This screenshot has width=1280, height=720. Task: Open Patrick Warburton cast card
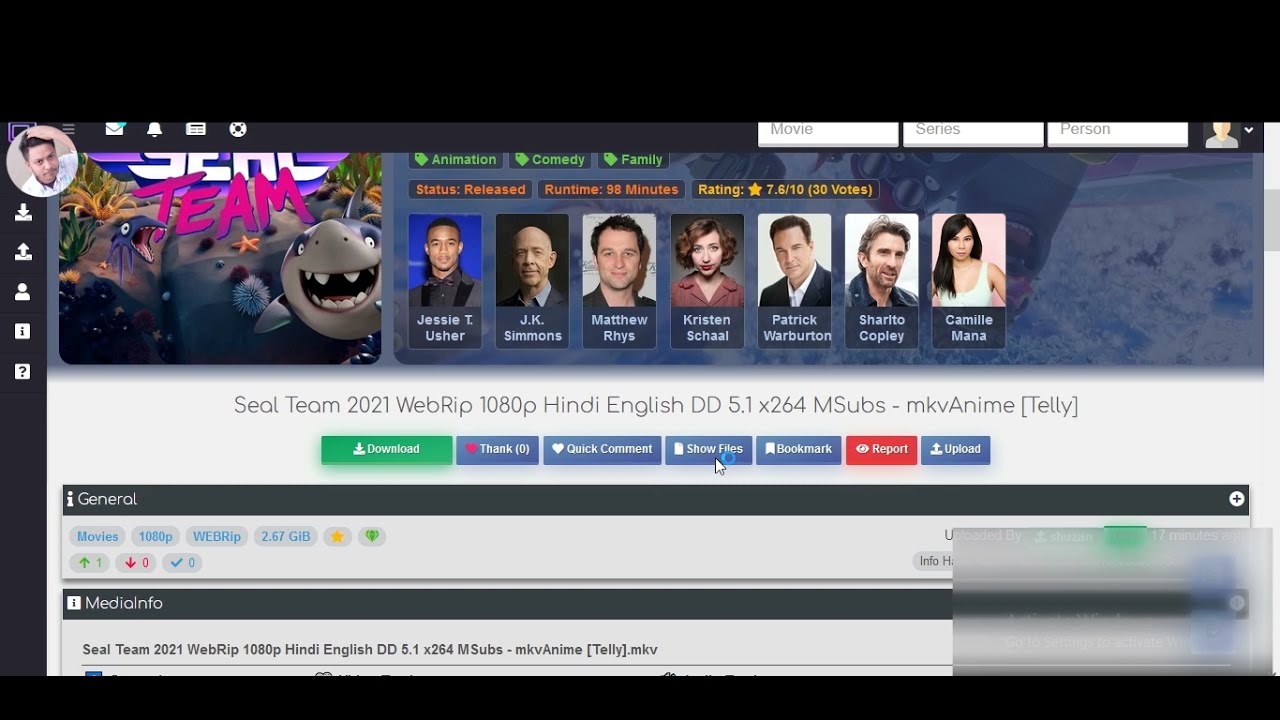(x=795, y=281)
